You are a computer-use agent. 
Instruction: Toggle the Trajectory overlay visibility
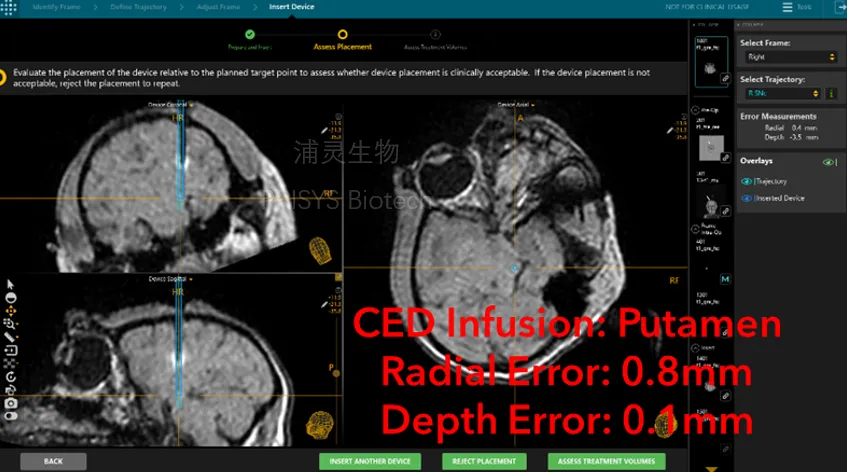coord(745,181)
